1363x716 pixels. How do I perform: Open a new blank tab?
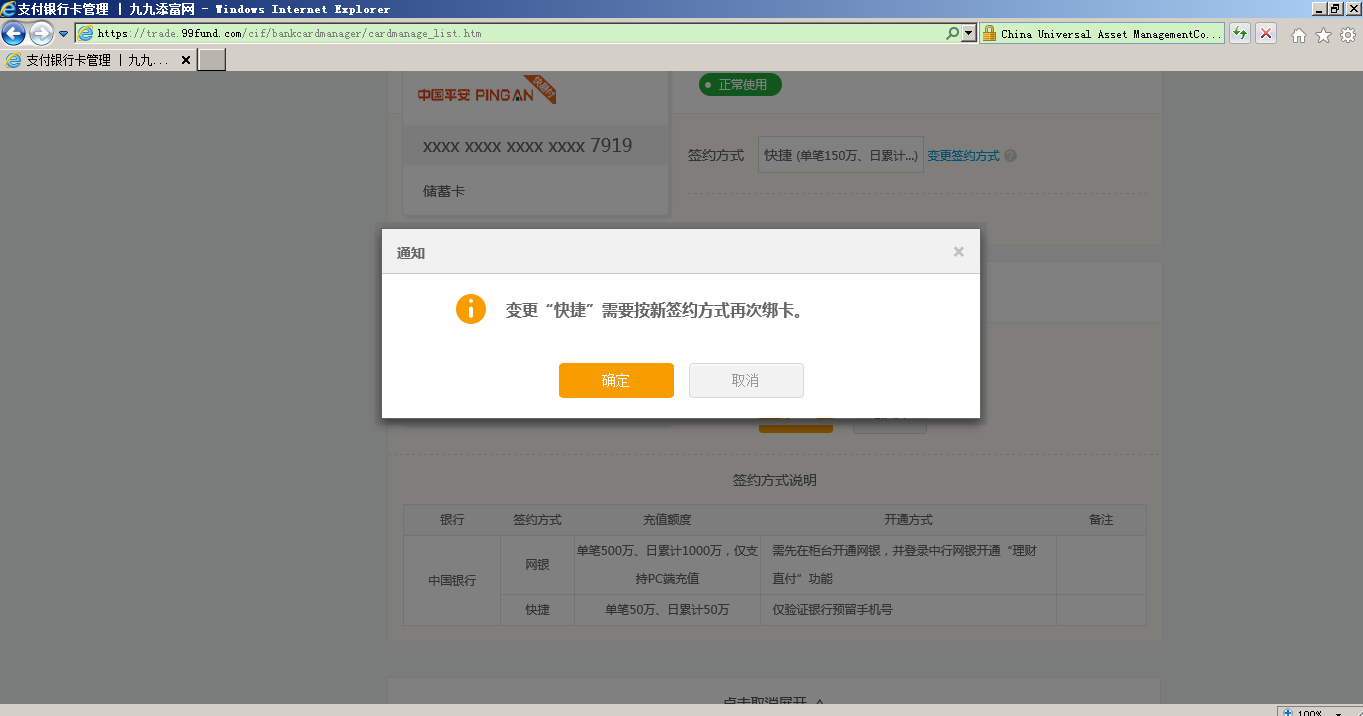tap(212, 60)
